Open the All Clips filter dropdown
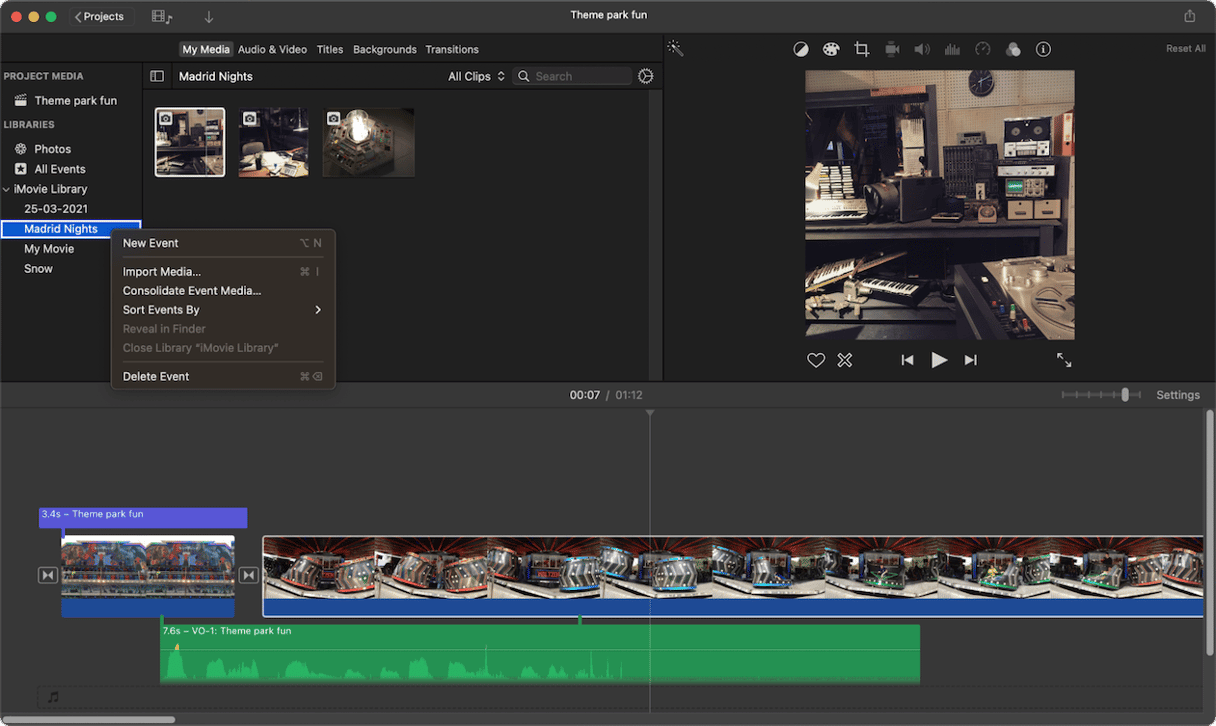This screenshot has width=1216, height=726. tap(476, 76)
